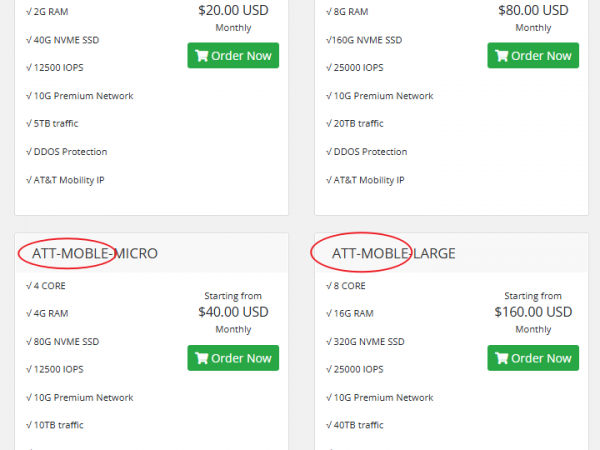Click the cart icon in the $20.00 plan
The width and height of the screenshot is (600, 450).
(201, 56)
